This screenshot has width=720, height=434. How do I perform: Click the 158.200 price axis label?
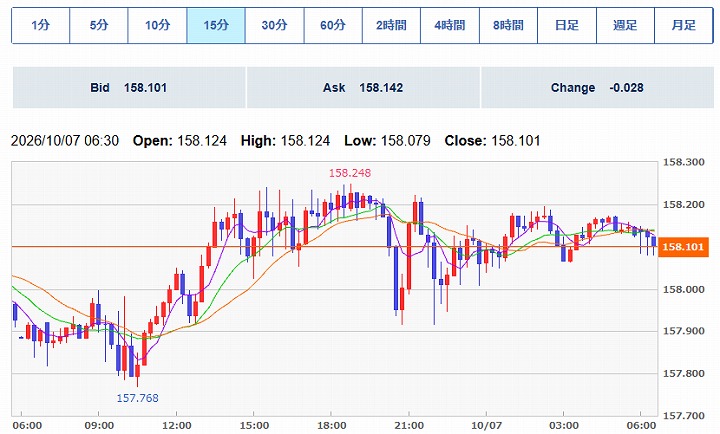click(683, 205)
